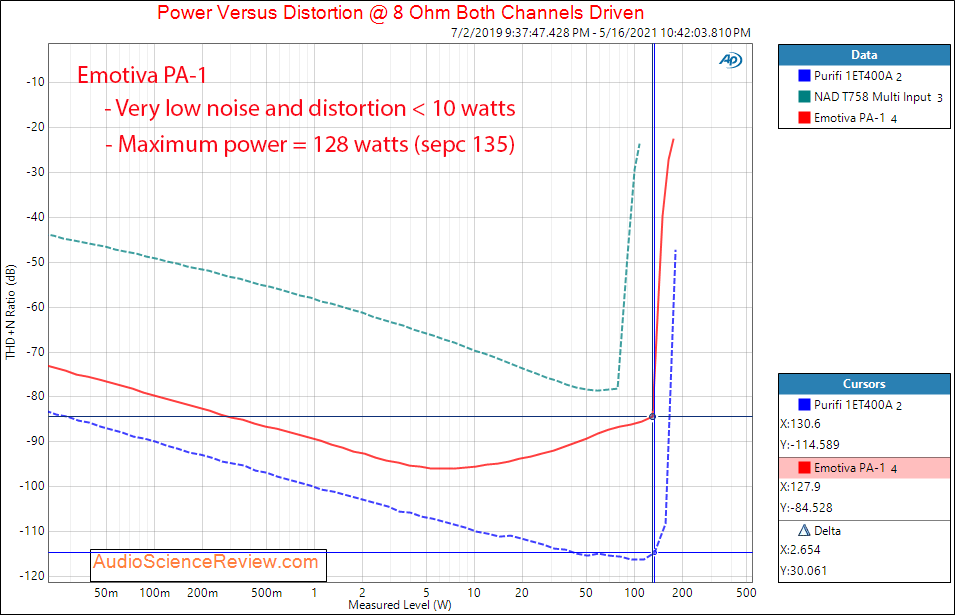Click the Delta triangle icon in Cursors

[804, 530]
